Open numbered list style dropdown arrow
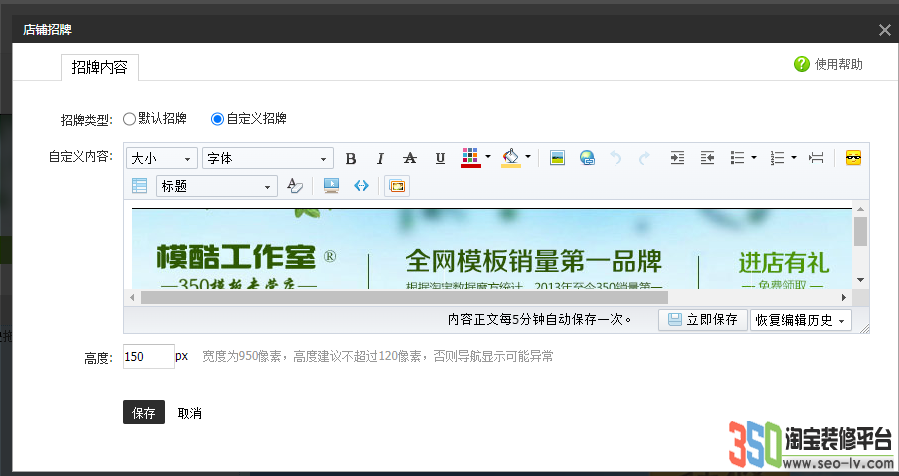Screen dimensions: 899x476 [x=794, y=157]
